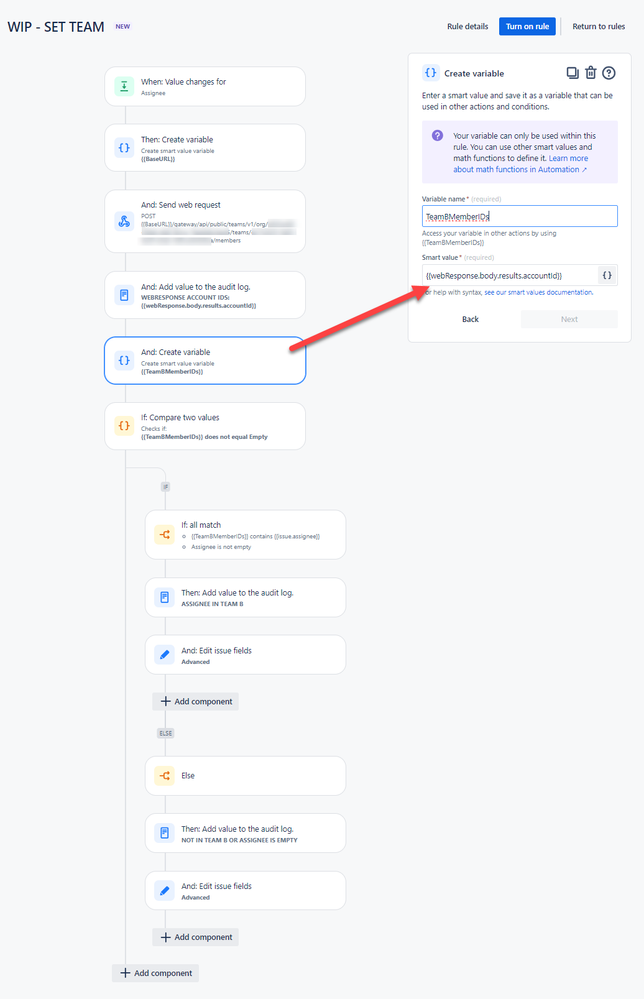Click the audit log icon on the audit action

click(124, 294)
